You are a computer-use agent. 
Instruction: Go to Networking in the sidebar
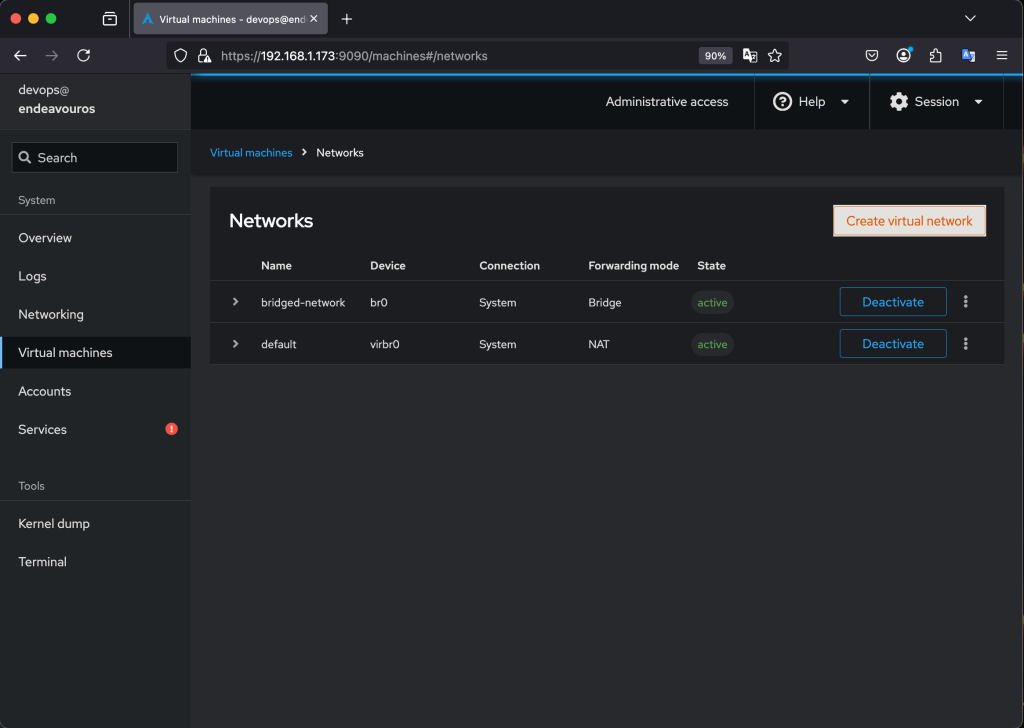[51, 314]
